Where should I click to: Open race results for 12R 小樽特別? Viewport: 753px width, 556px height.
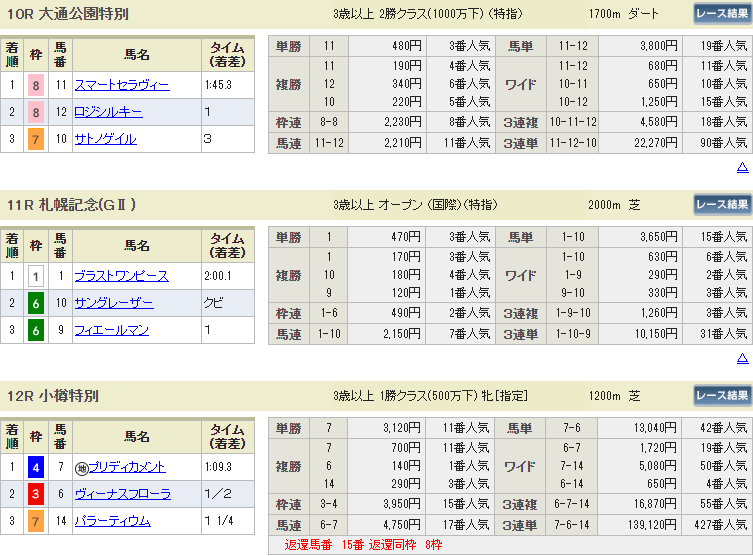click(722, 396)
